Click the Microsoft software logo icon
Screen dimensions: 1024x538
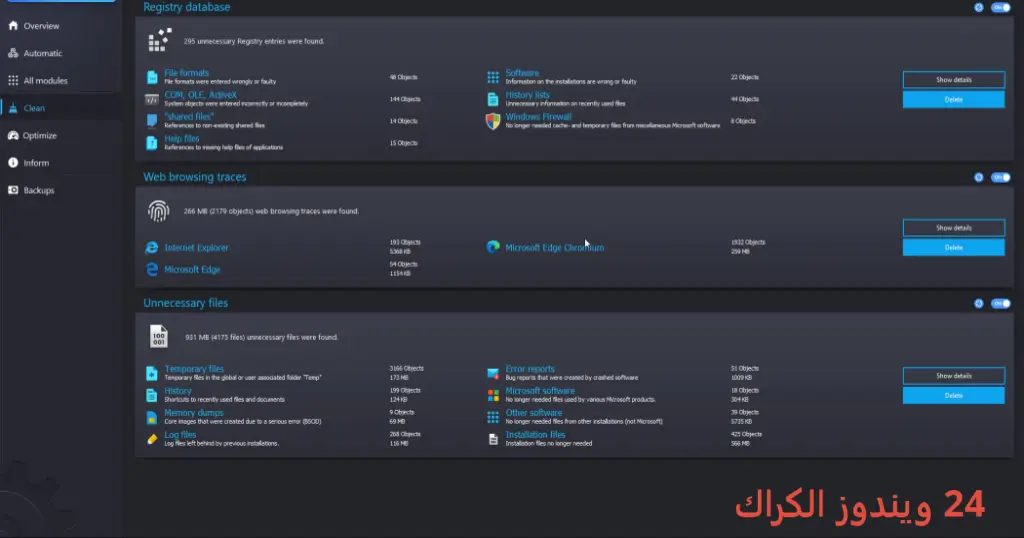pyautogui.click(x=493, y=395)
